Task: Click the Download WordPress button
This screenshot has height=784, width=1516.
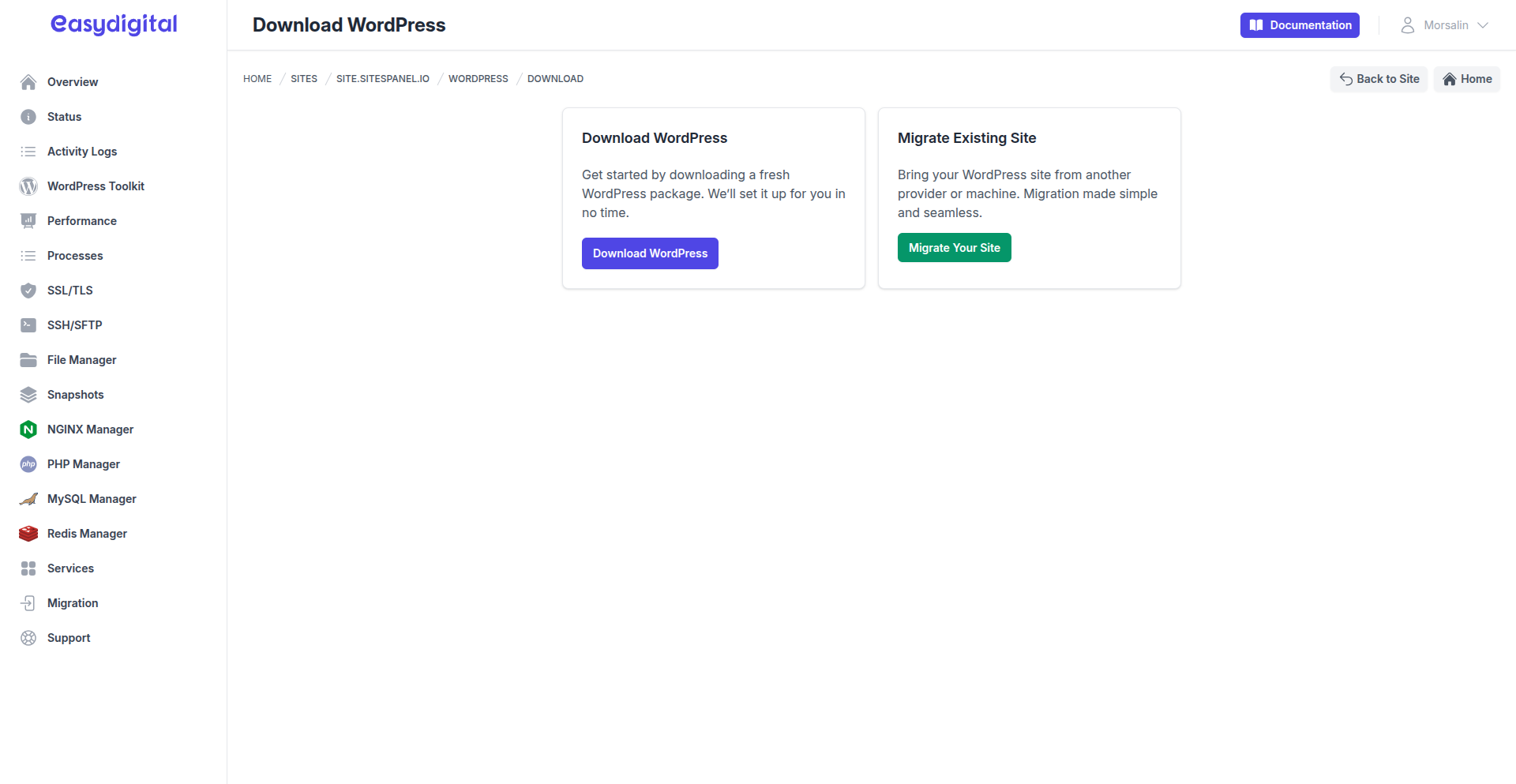Action: click(650, 253)
